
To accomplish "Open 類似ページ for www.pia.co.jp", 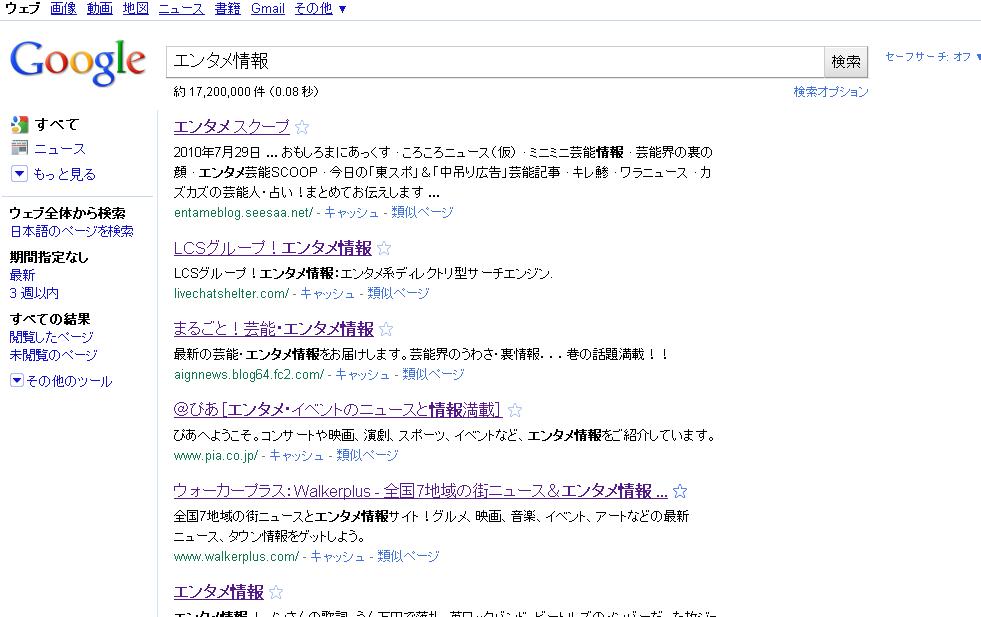I will (x=367, y=456).
